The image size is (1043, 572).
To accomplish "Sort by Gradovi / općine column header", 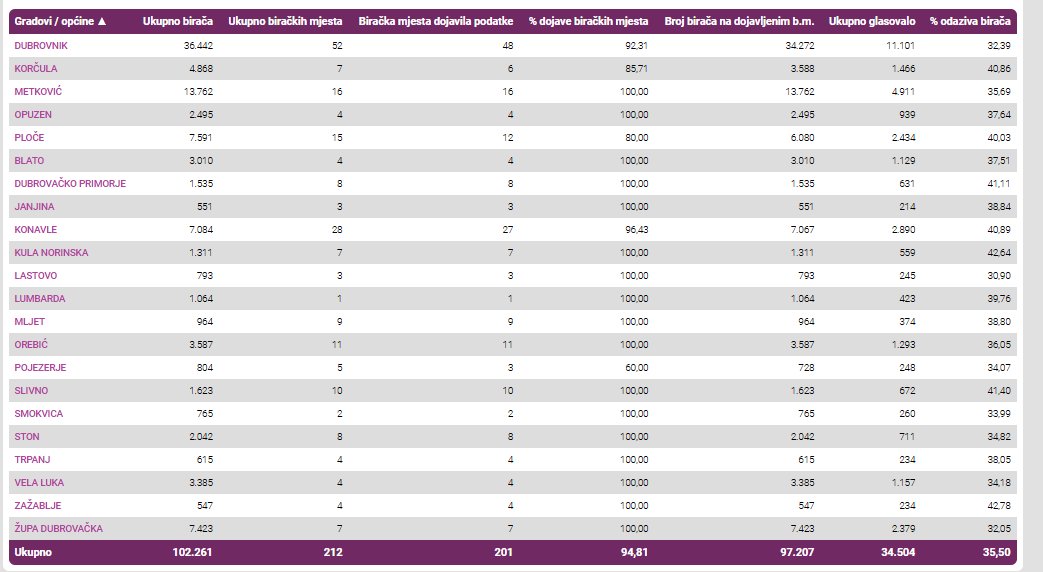I will coord(60,21).
